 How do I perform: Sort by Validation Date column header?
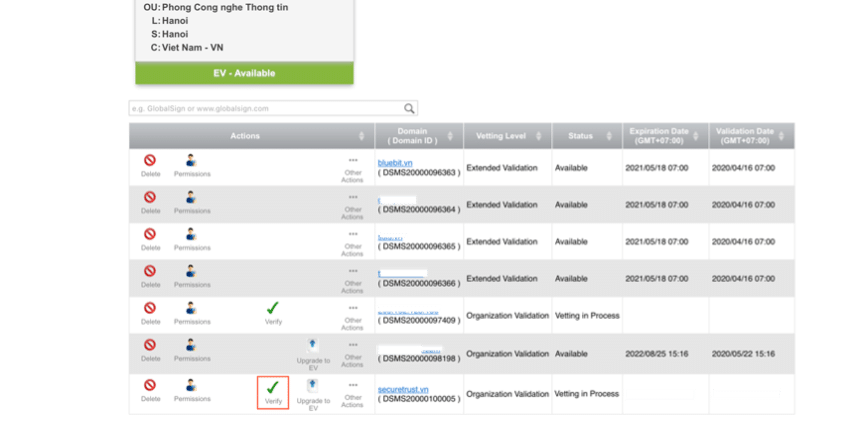tap(744, 136)
